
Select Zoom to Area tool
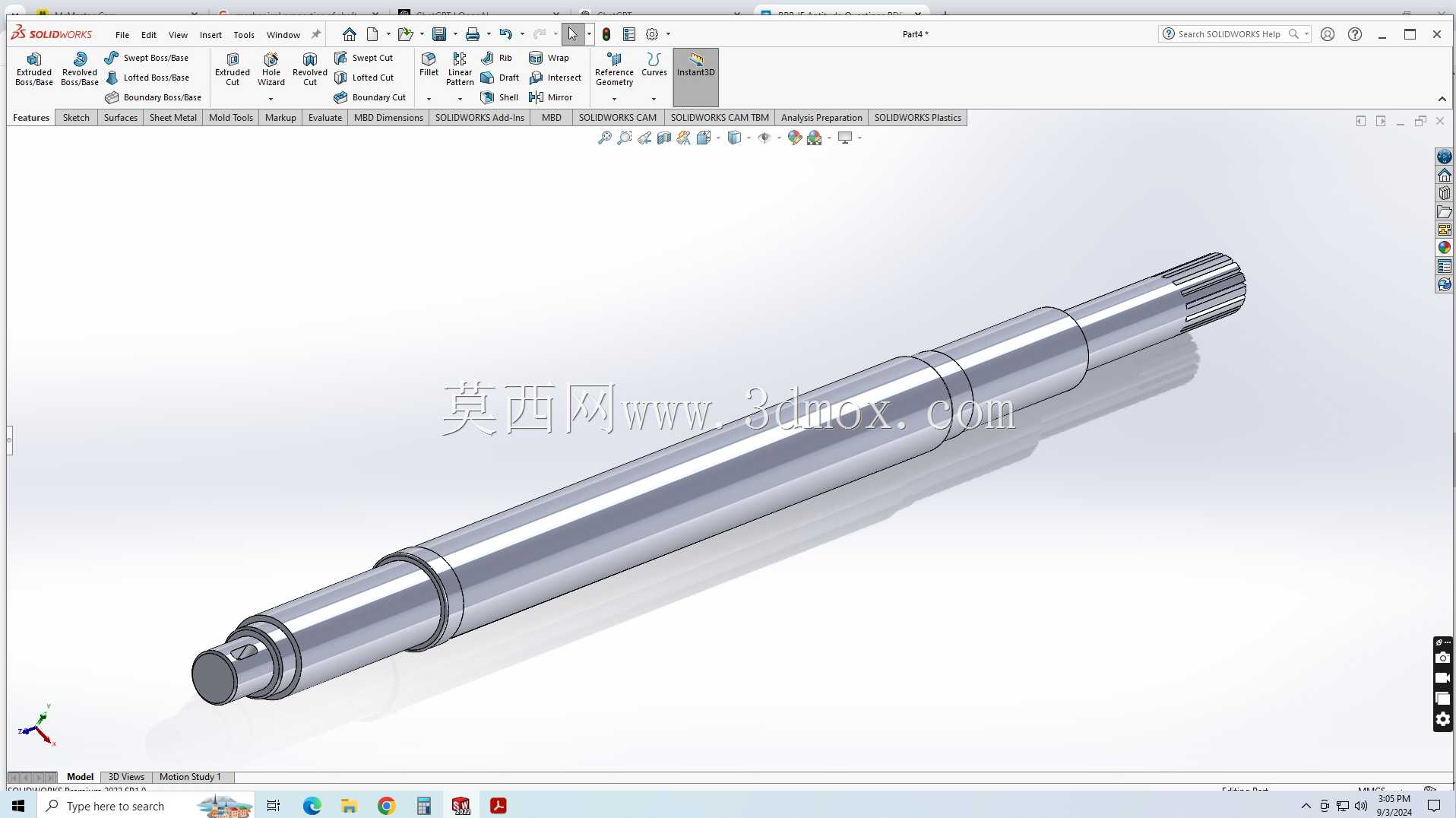click(x=625, y=138)
